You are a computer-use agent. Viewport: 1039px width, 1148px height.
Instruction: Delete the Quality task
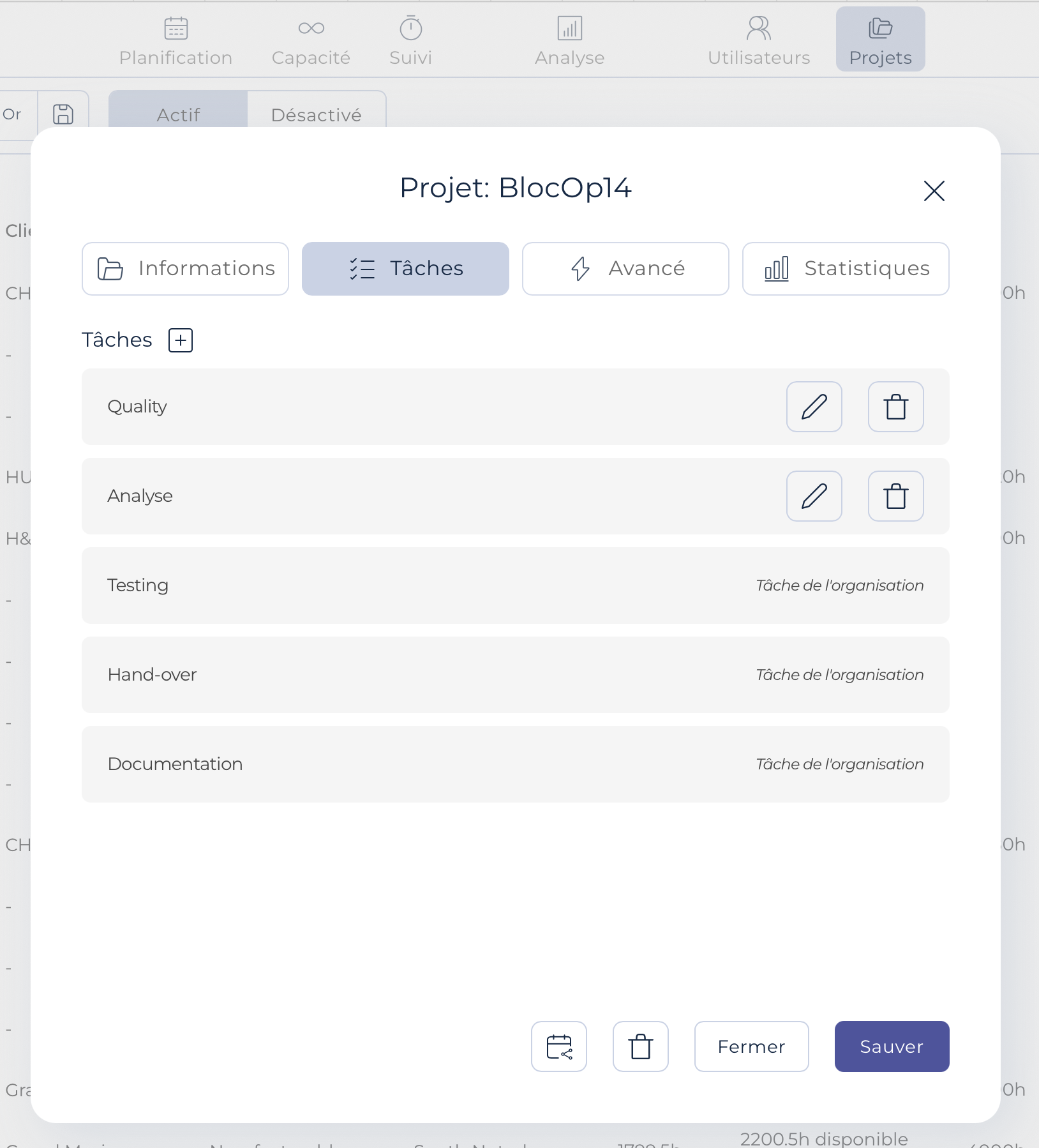click(896, 407)
